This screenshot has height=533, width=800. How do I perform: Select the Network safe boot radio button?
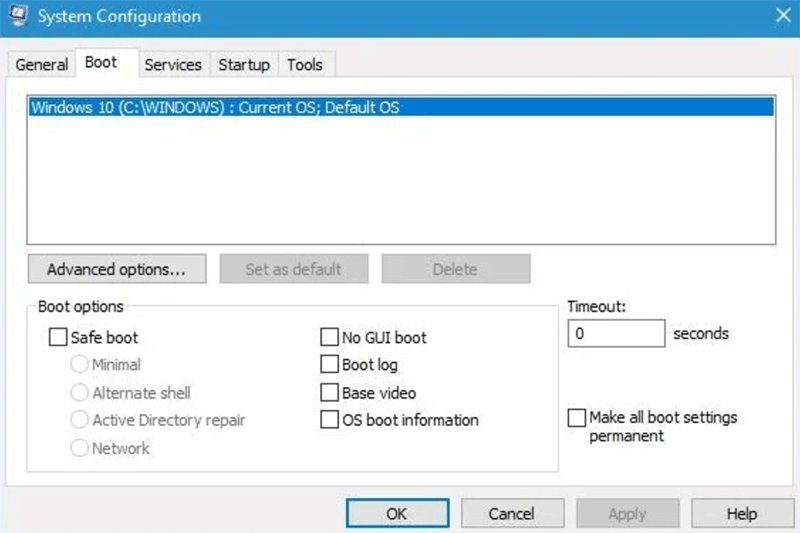79,449
